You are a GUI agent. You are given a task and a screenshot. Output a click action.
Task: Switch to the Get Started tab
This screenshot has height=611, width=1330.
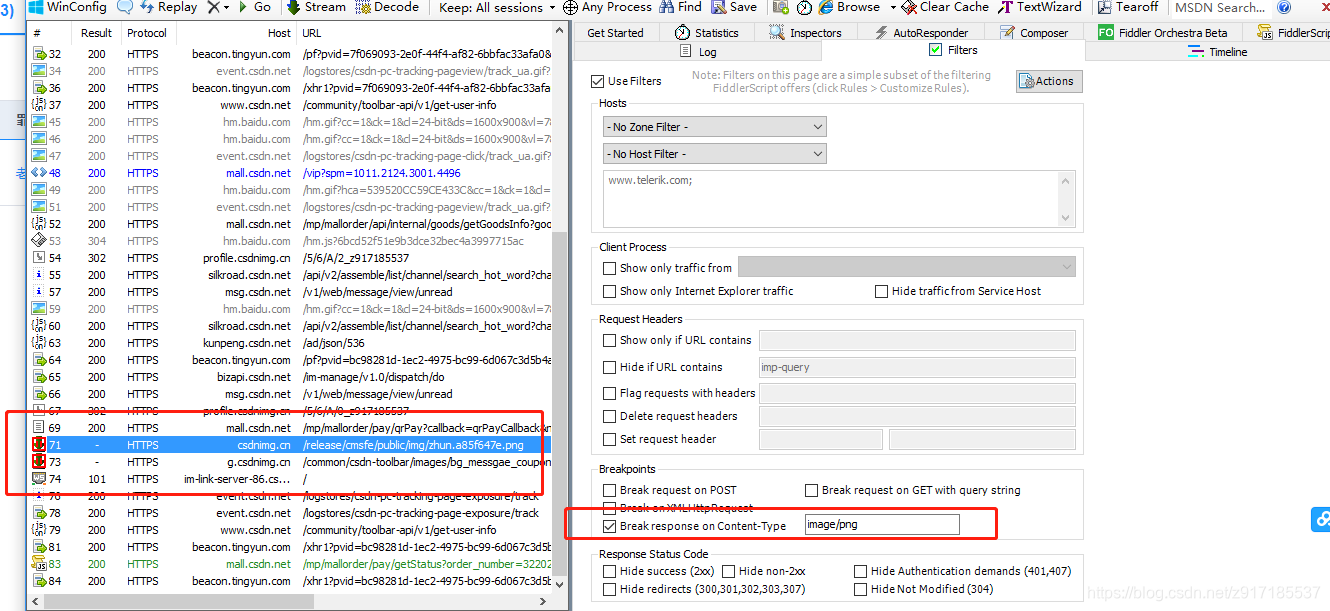(615, 33)
